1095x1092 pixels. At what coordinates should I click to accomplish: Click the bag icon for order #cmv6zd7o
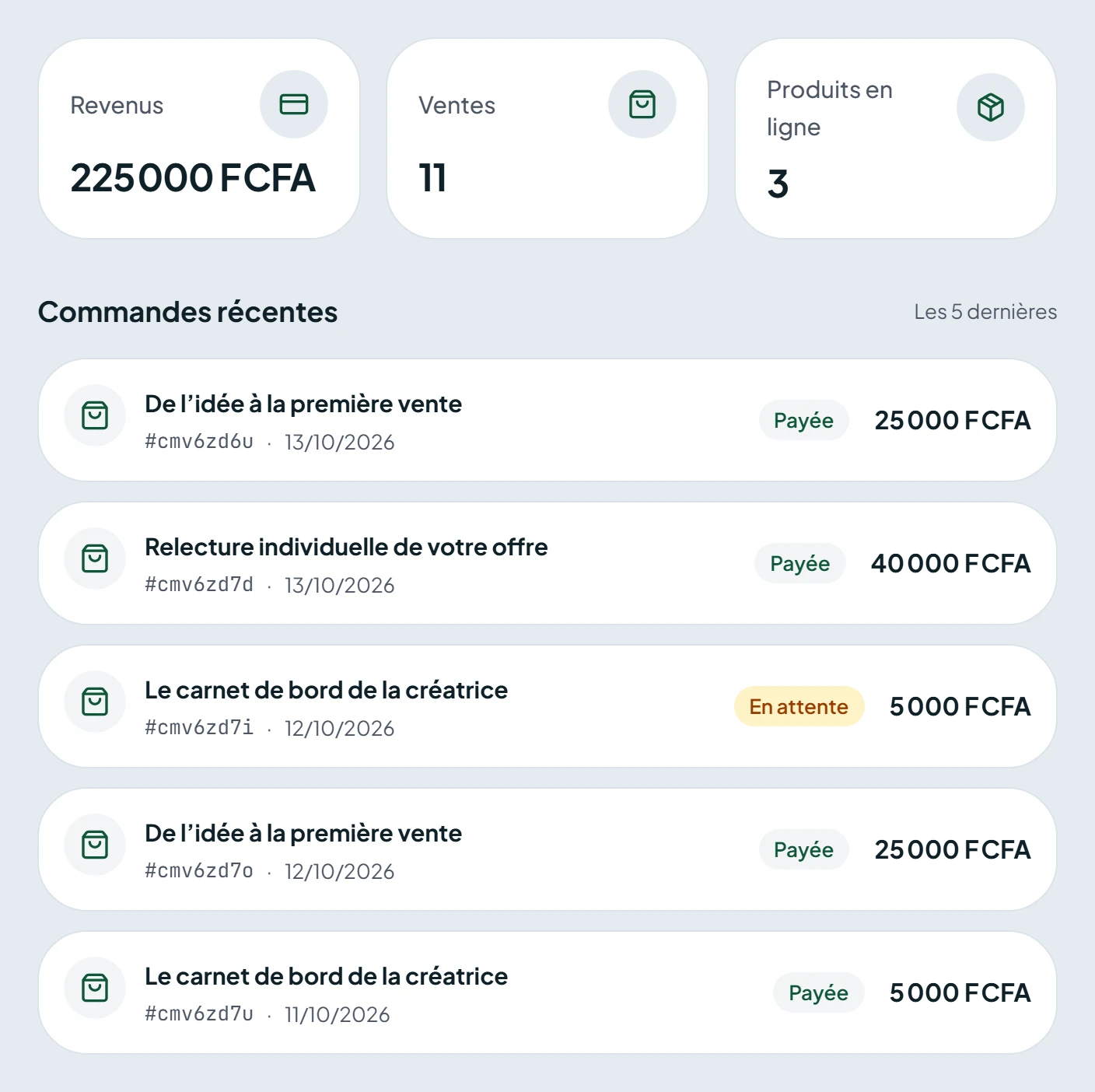[95, 845]
